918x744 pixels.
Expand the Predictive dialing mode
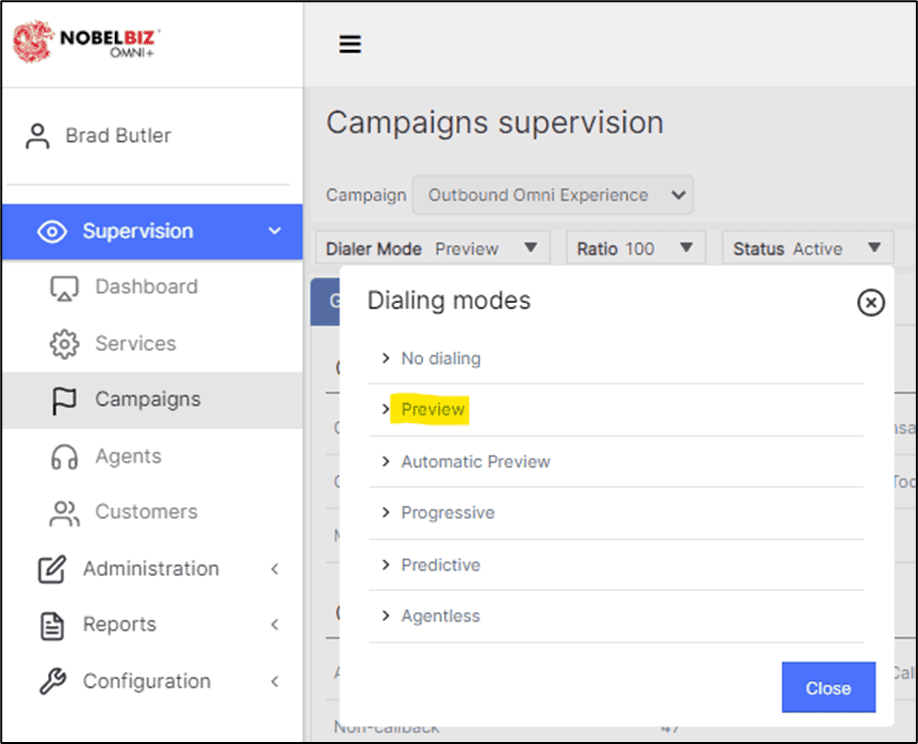pos(441,564)
